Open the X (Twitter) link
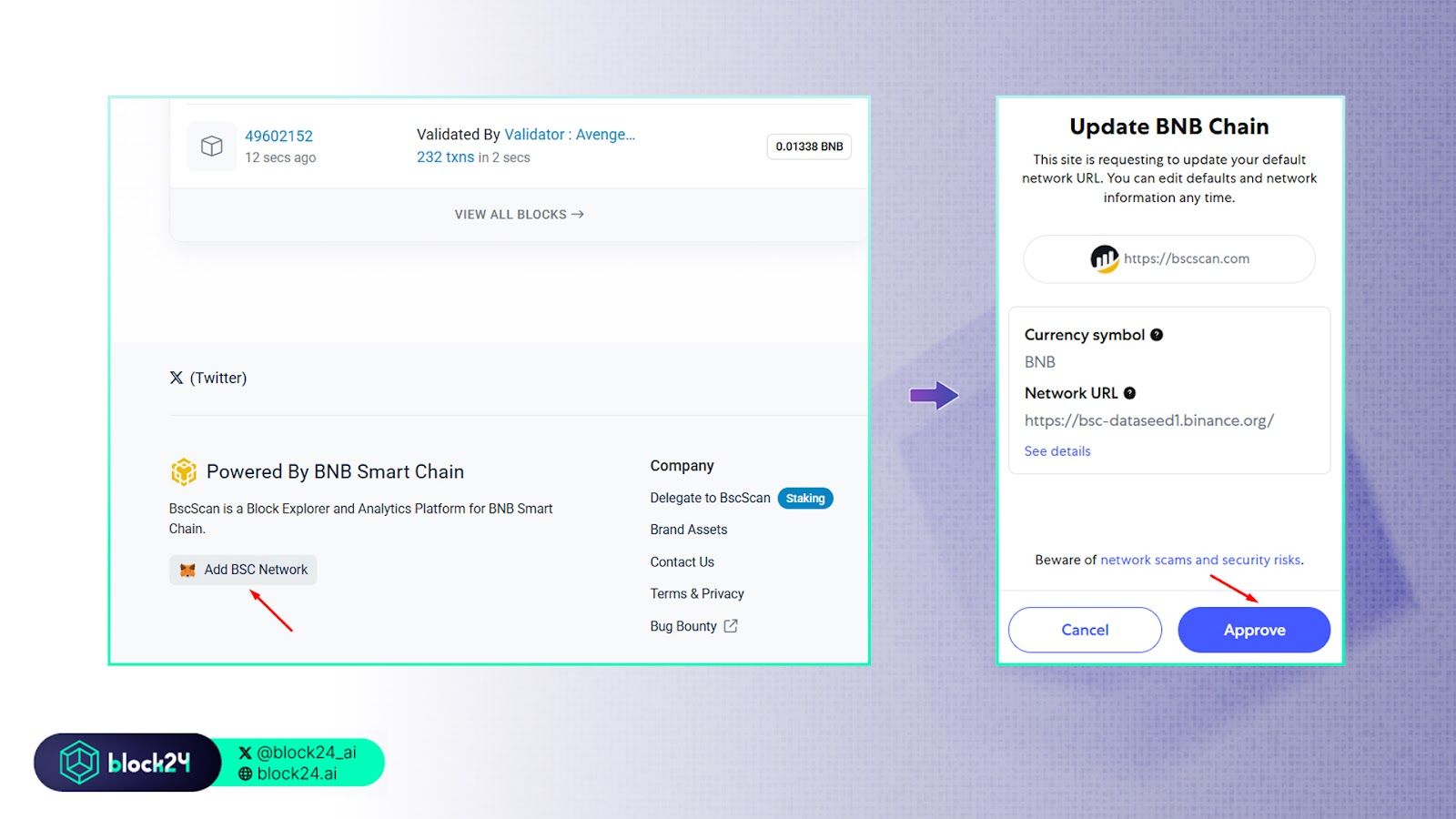Viewport: 1456px width, 819px height. click(207, 378)
